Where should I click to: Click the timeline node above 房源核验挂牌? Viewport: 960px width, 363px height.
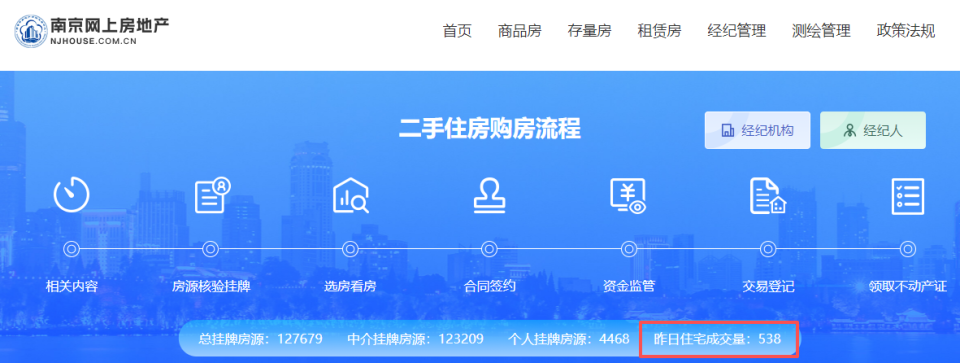click(x=211, y=249)
